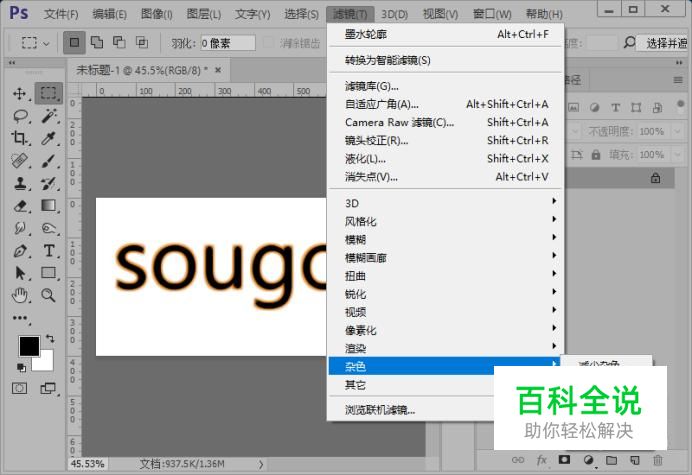The width and height of the screenshot is (692, 475).
Task: Open Filter Gallery from the menu
Action: tap(446, 86)
